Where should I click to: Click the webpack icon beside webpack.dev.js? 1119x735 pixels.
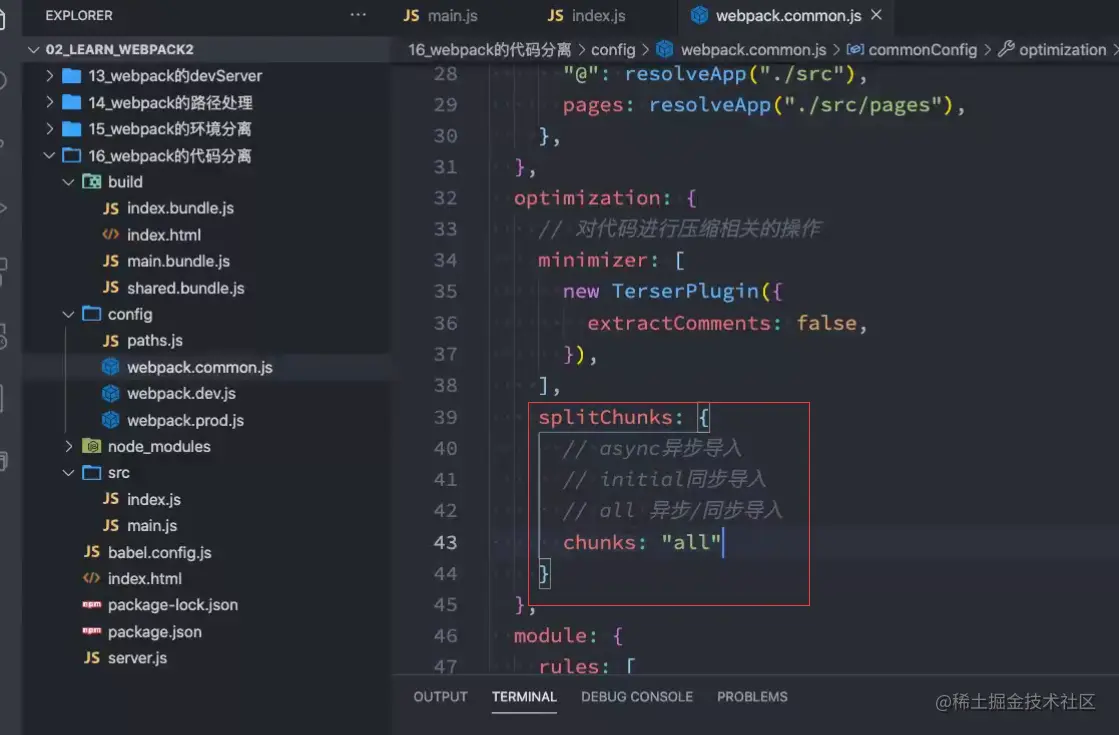pos(111,393)
